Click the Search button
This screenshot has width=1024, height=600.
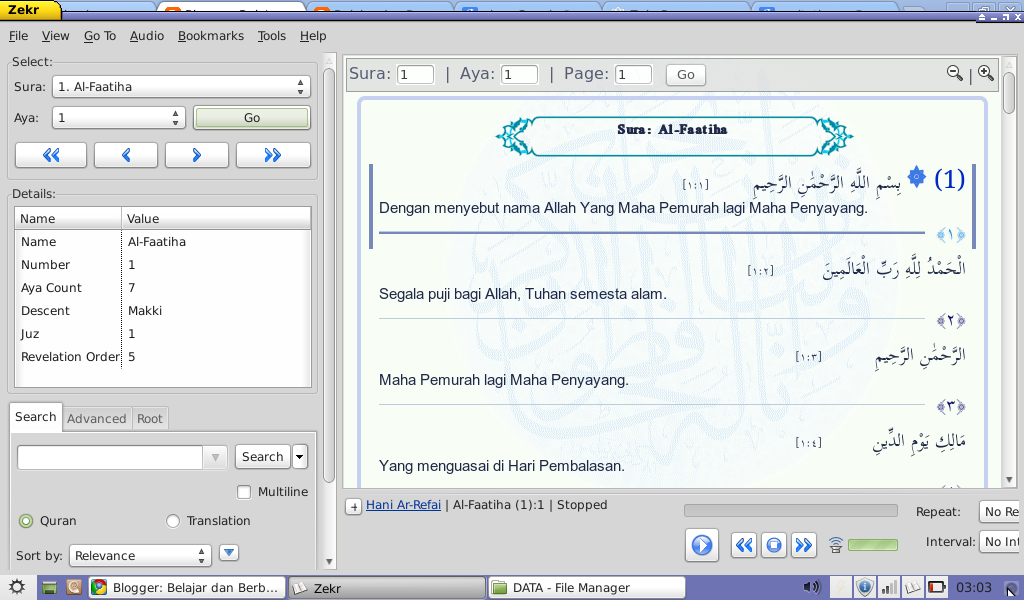pos(263,456)
